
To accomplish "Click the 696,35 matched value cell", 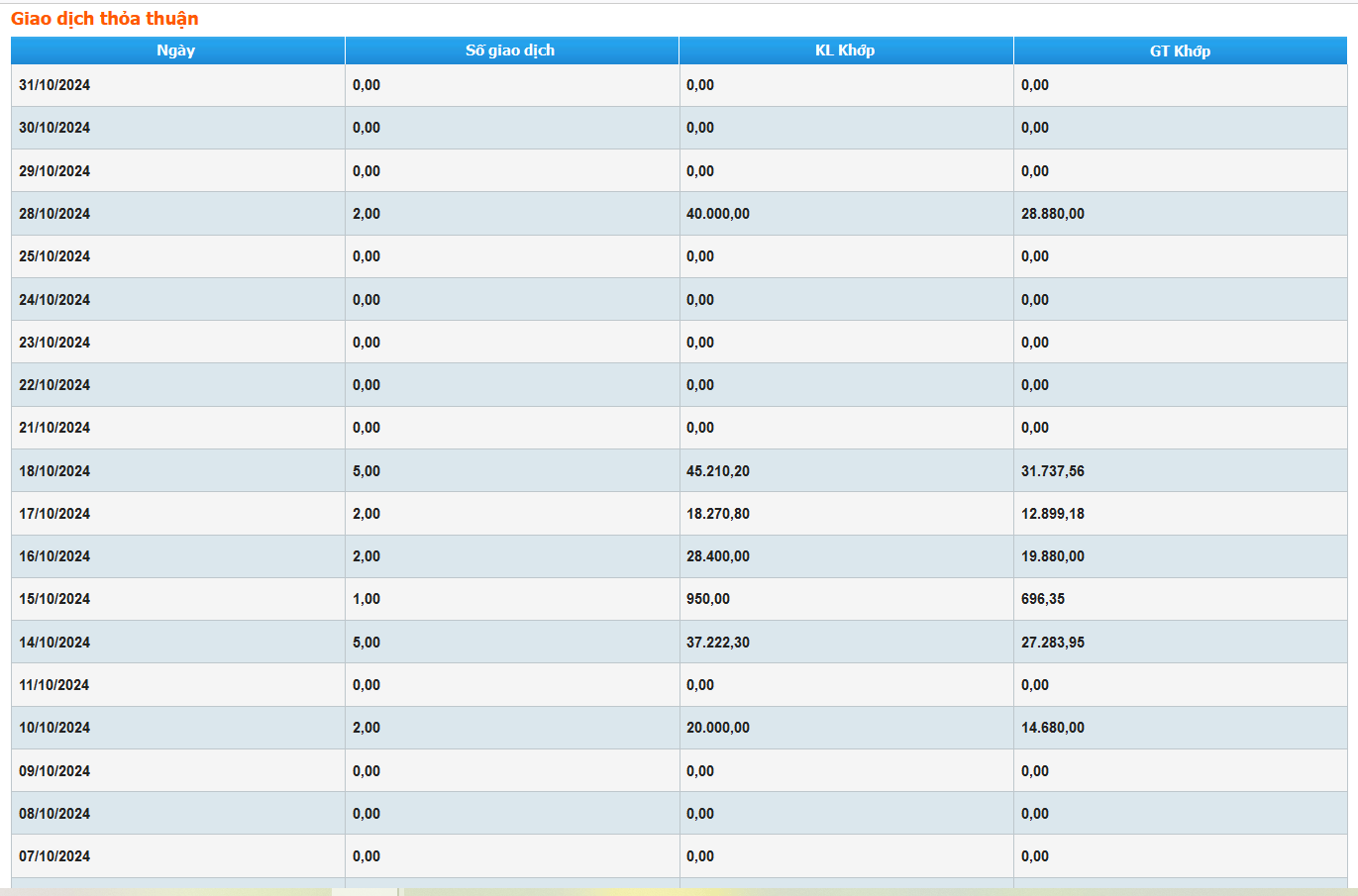I will [1043, 599].
